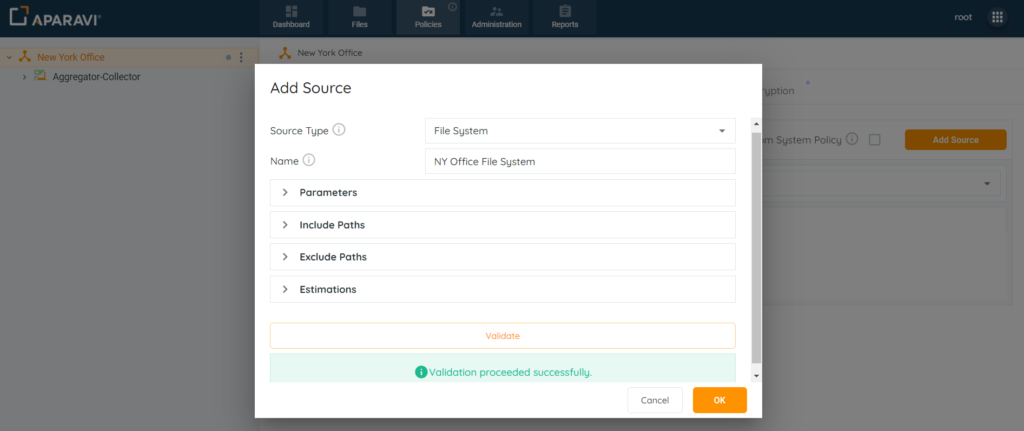Toggle the System Policy checkbox
This screenshot has height=431, width=1024.
coord(874,140)
